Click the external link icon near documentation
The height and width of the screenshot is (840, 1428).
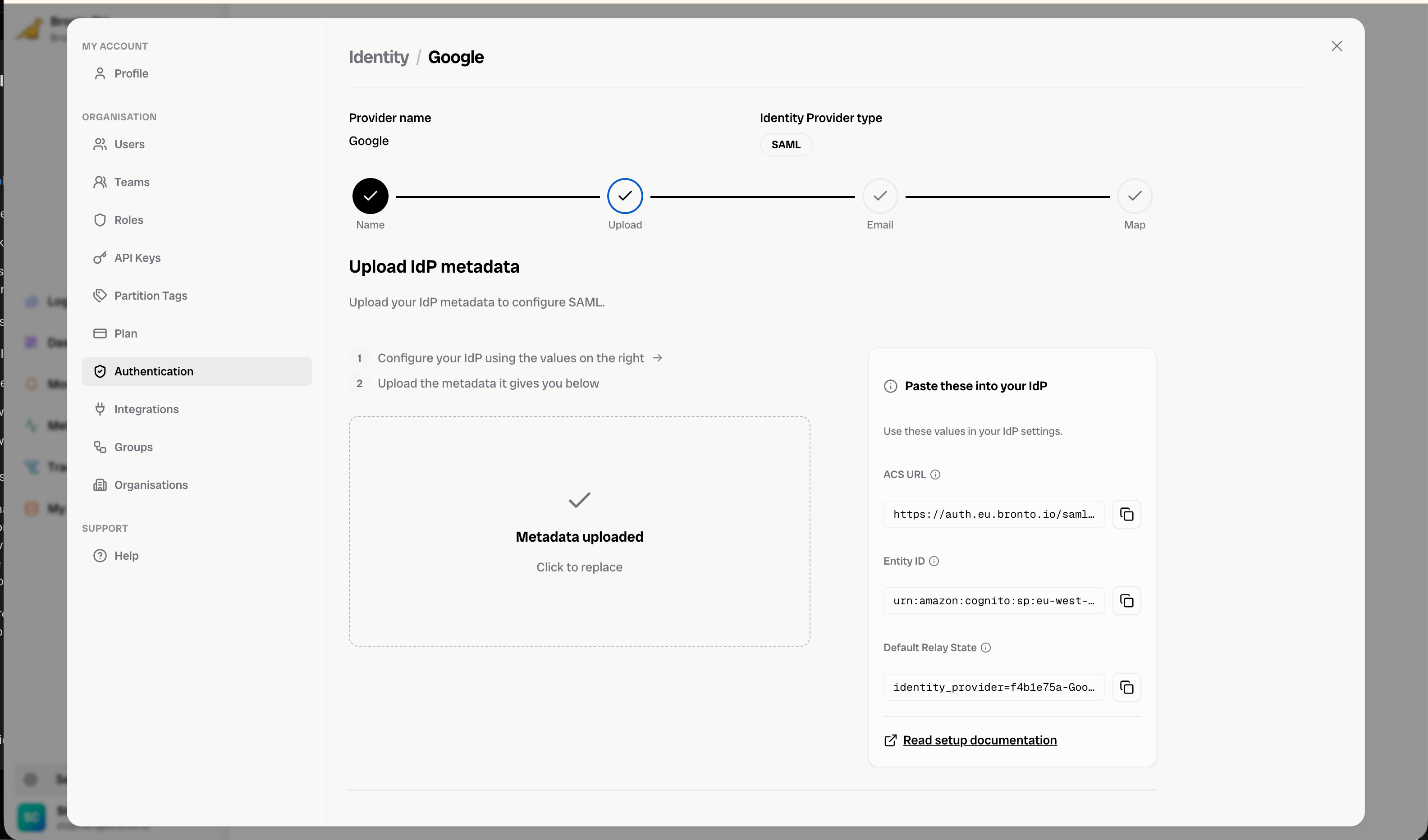[890, 740]
